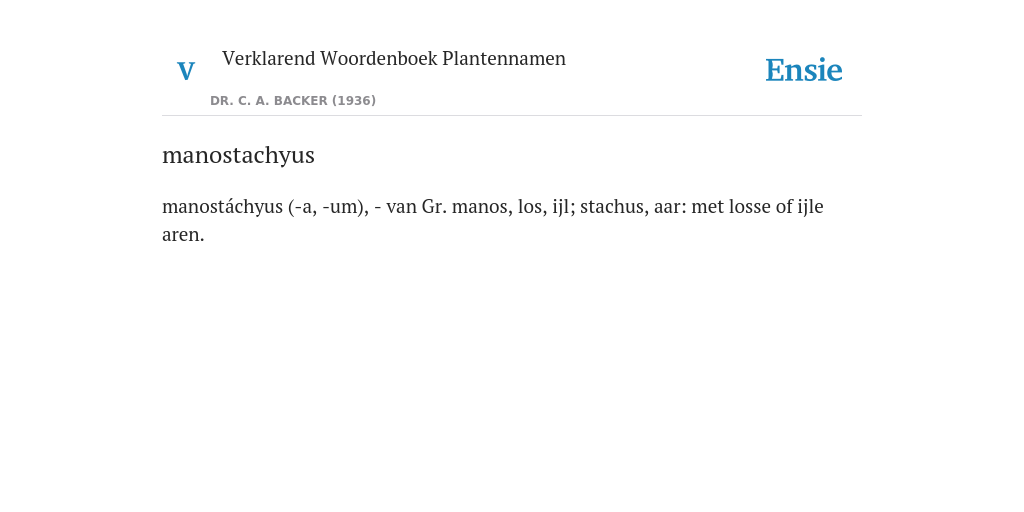This screenshot has height=512, width=1024.
Task: Click author line DR. C. A. BACKER (1936)
Action: pos(293,101)
